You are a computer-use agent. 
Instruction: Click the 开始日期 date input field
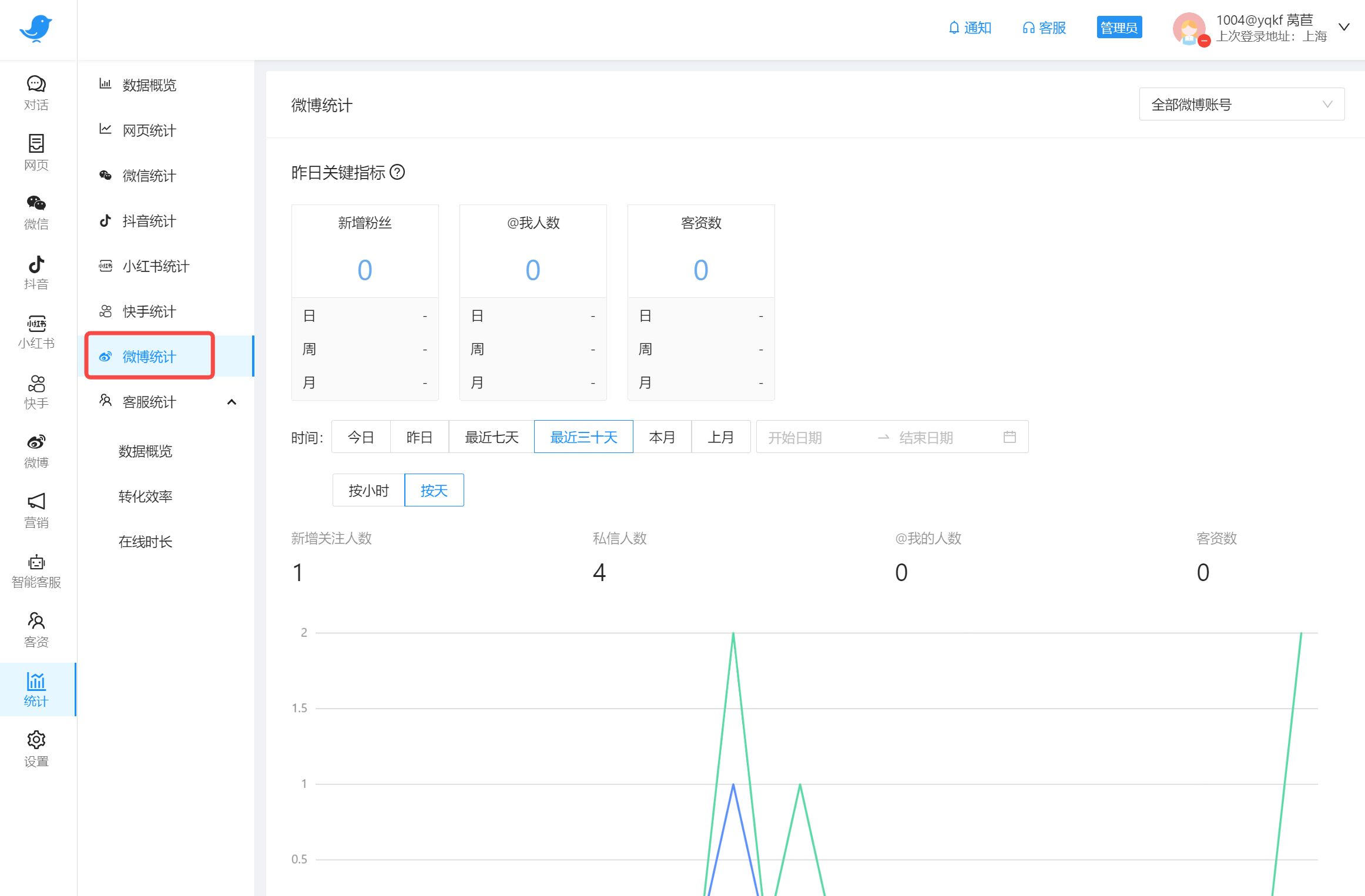coord(811,437)
